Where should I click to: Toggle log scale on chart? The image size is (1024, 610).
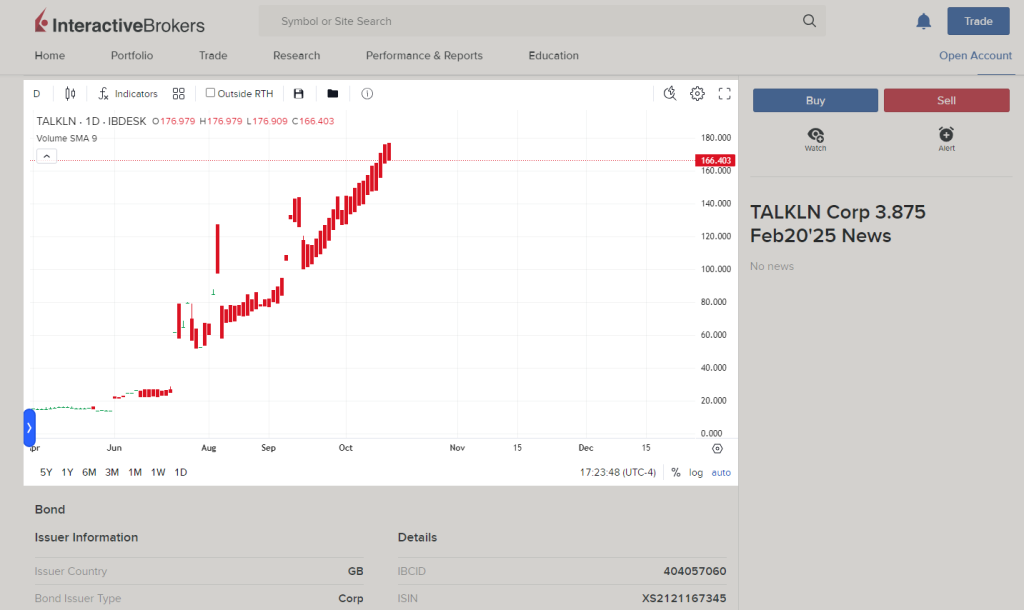tap(696, 473)
